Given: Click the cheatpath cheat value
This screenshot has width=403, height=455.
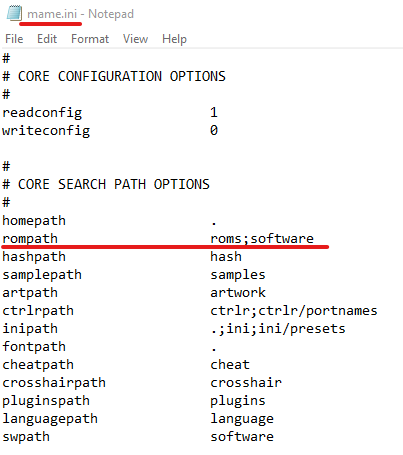Looking at the screenshot, I should [230, 365].
